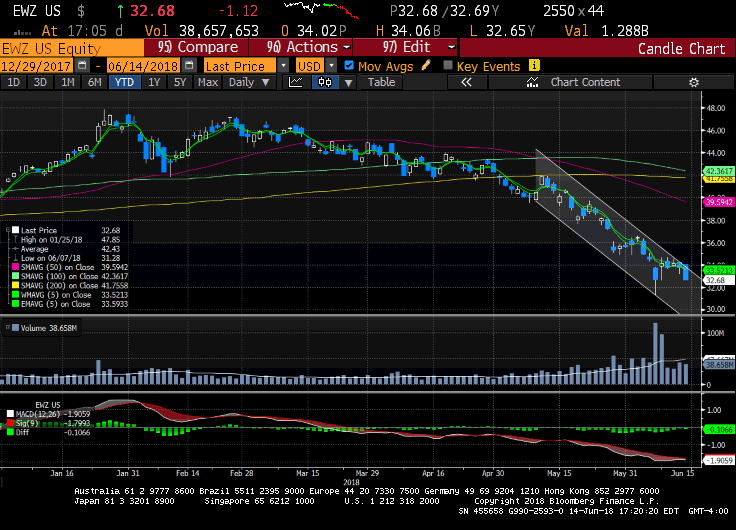Screen dimensions: 736x530
Task: Open the Edit menu
Action: tap(418, 47)
